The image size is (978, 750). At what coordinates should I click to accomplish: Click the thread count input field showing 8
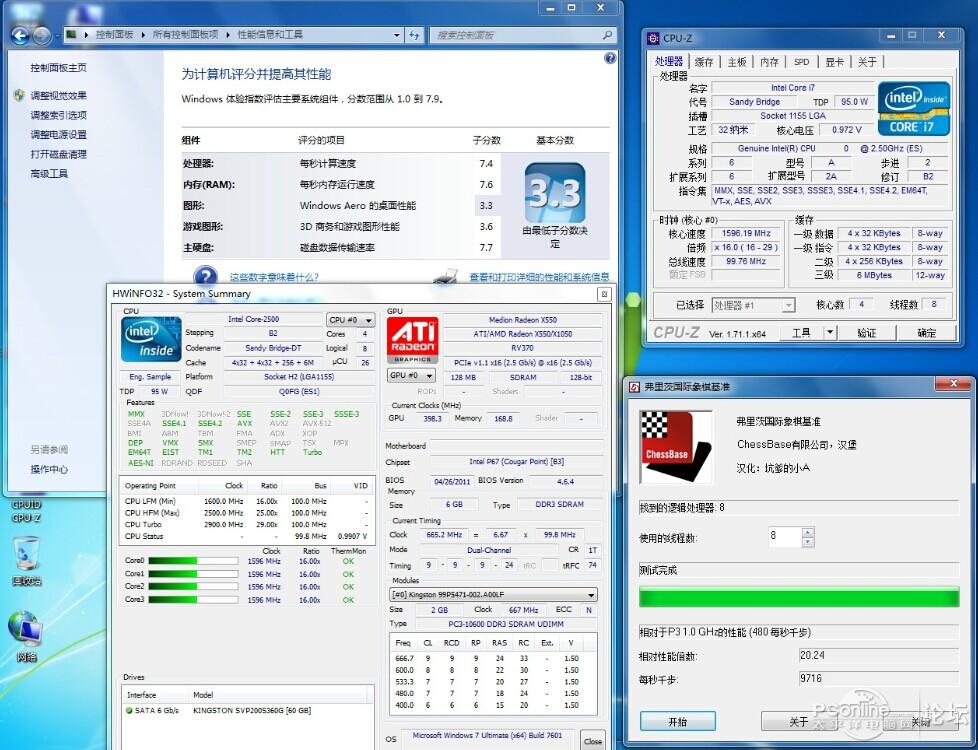[785, 537]
